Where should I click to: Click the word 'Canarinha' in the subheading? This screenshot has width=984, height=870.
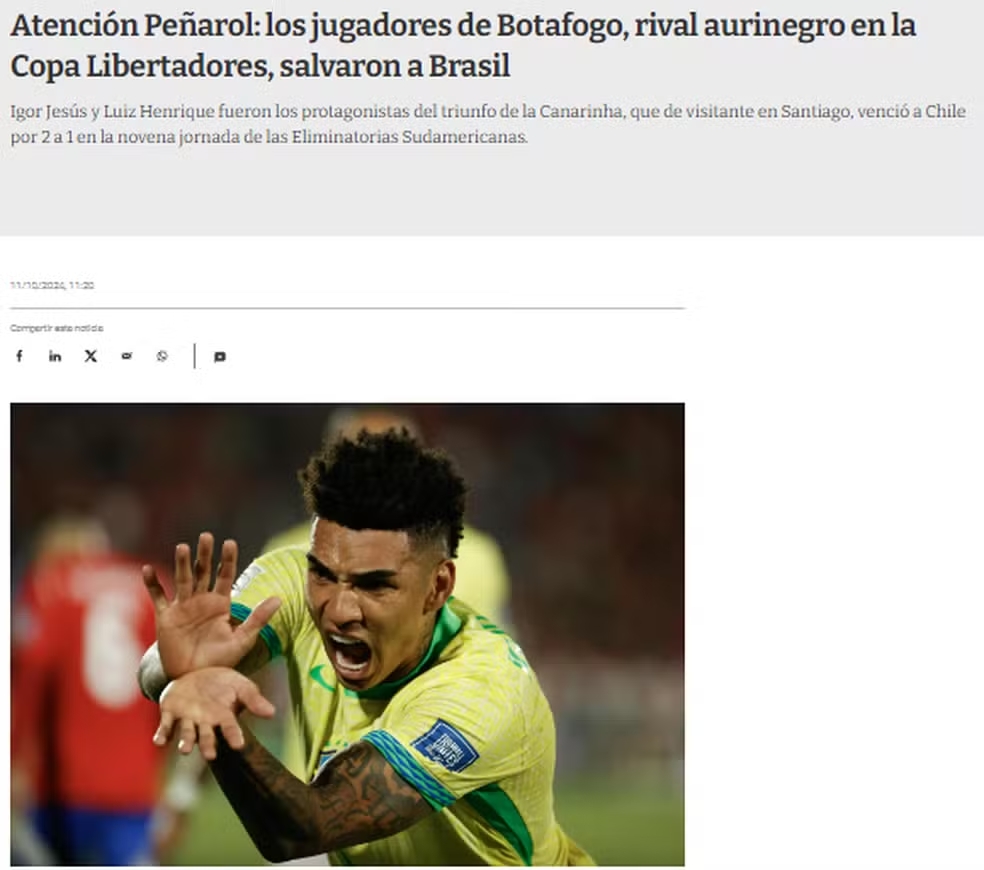581,111
